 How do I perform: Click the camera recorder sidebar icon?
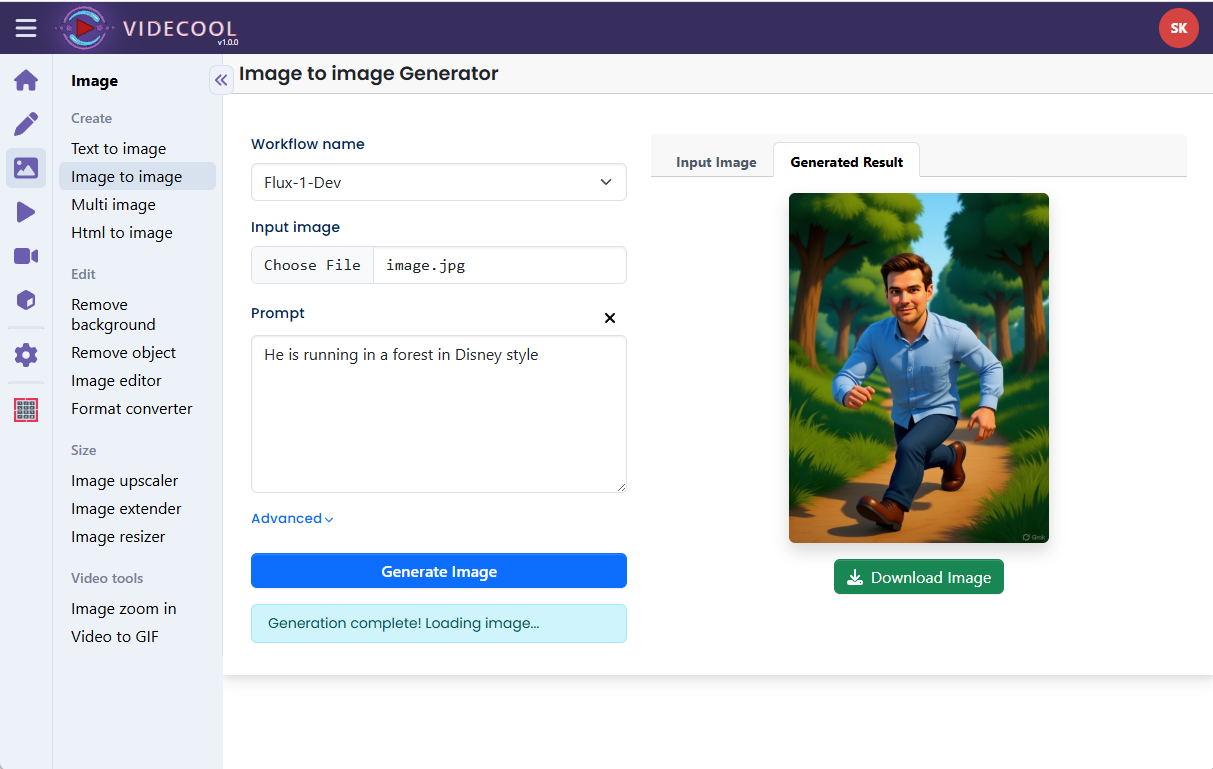click(x=26, y=256)
